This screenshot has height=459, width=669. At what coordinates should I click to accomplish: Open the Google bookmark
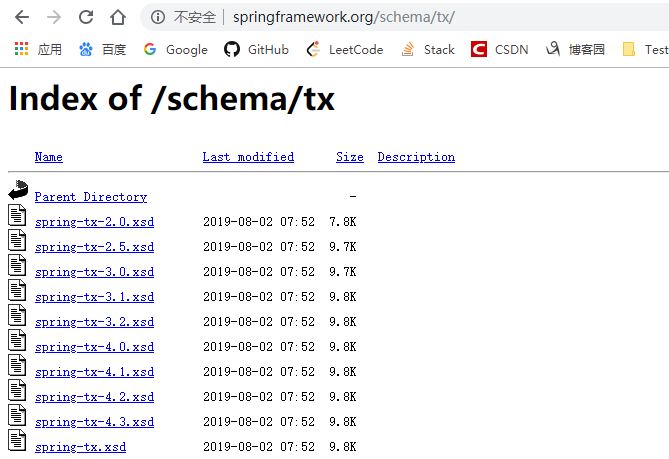175,49
